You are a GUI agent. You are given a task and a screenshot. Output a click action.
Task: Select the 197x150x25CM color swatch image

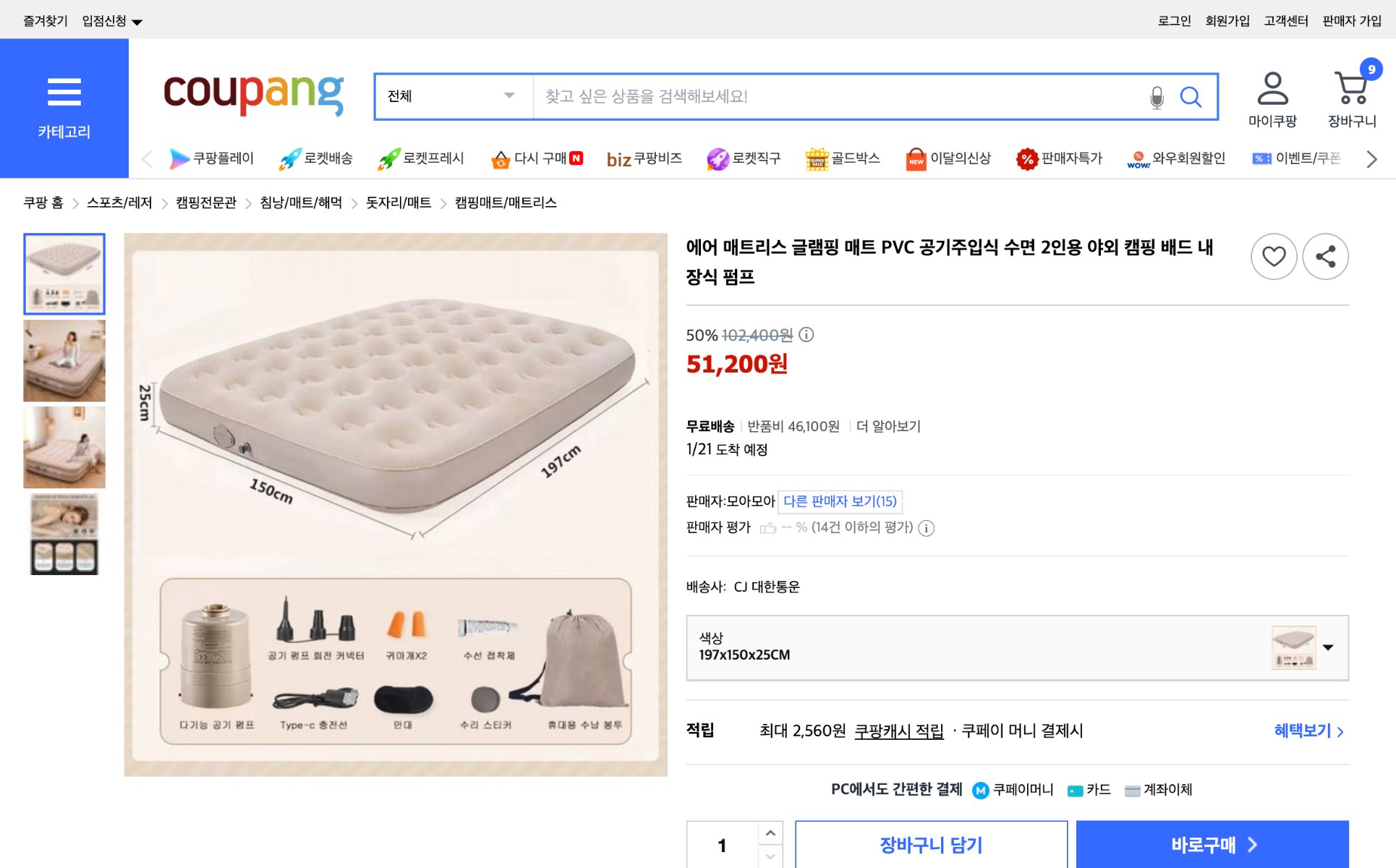click(x=1294, y=647)
